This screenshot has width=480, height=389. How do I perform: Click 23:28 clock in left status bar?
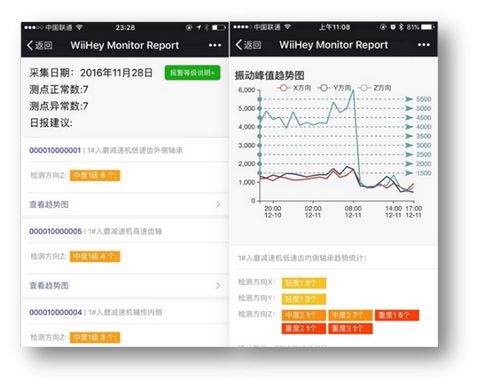pos(125,27)
